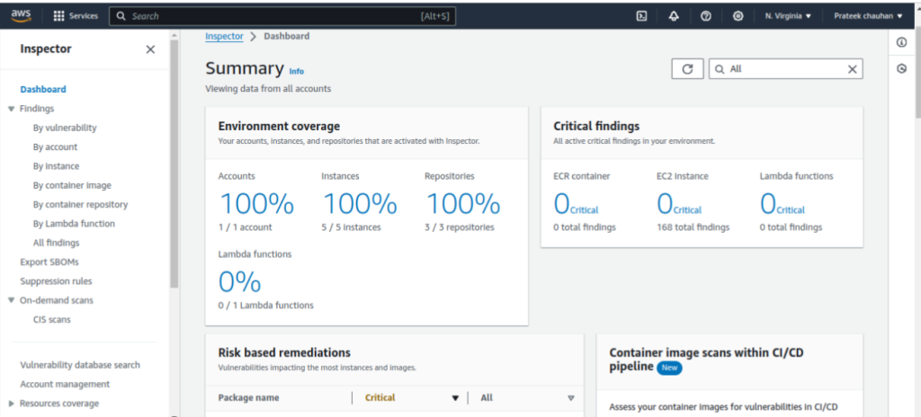921x417 pixels.
Task: Click the 3 / 3 repositories text
Action: point(459,227)
